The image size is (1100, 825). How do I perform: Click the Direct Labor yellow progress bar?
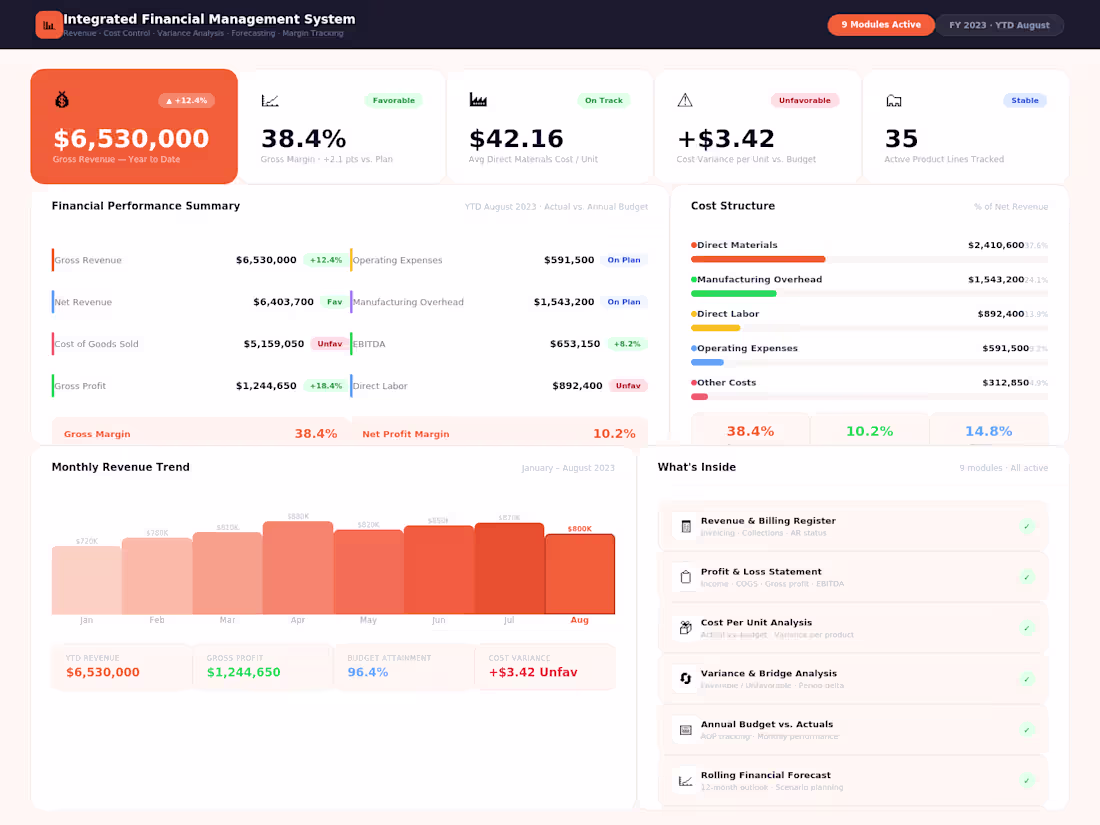click(x=716, y=328)
